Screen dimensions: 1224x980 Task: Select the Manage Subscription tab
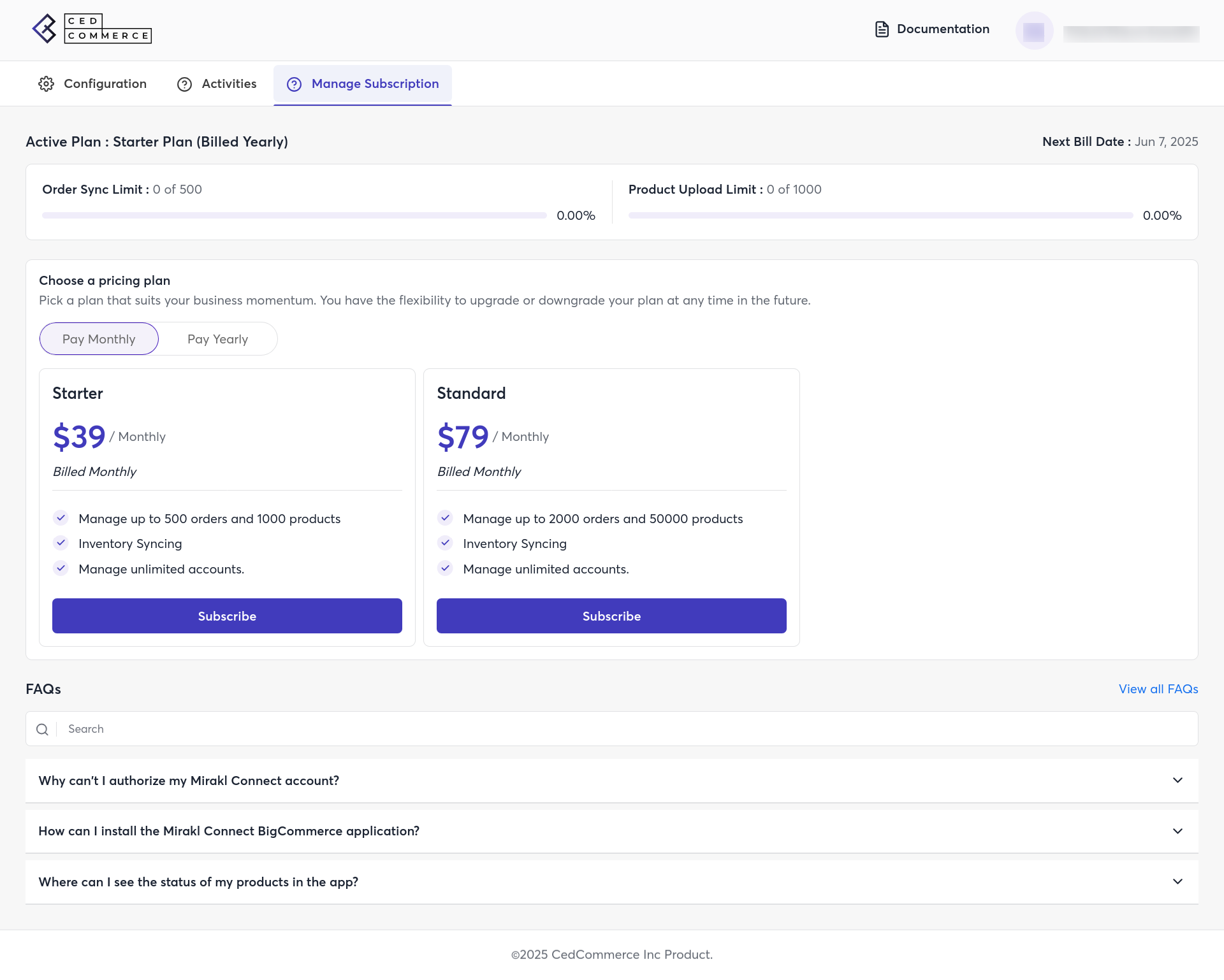coord(363,84)
